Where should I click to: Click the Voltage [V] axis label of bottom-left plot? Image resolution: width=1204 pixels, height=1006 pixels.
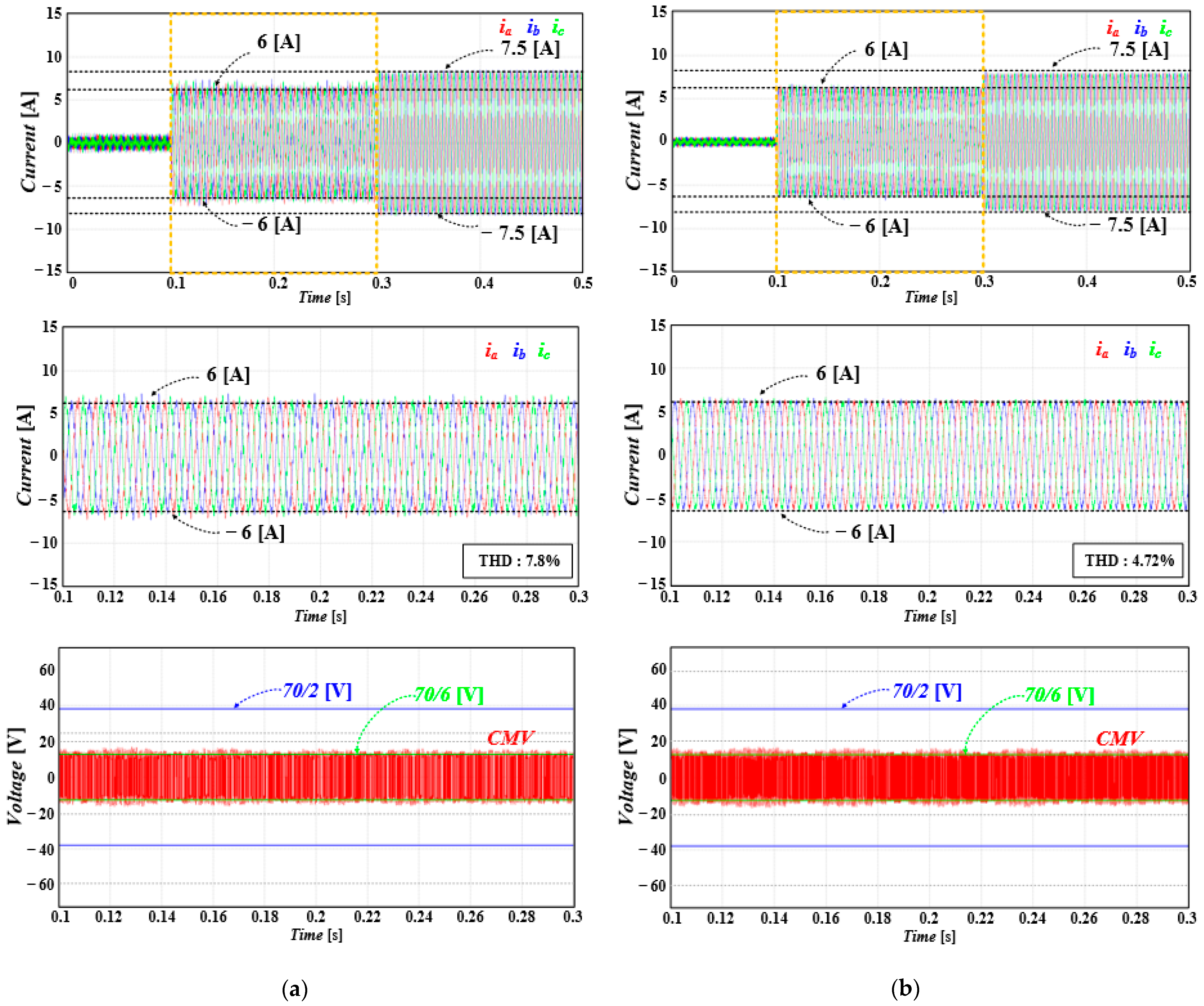(16, 776)
